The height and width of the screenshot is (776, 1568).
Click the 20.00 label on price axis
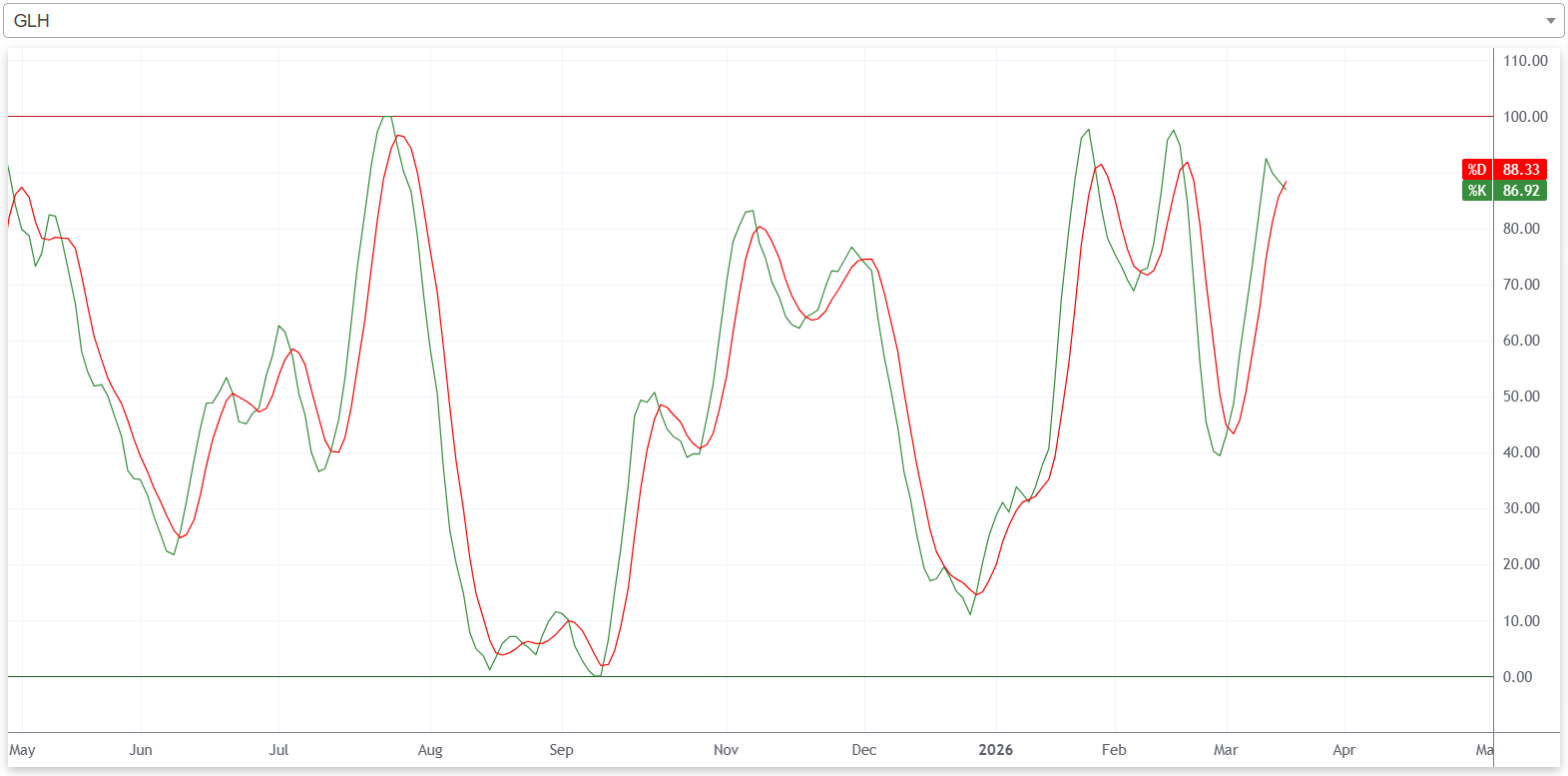pyautogui.click(x=1521, y=564)
